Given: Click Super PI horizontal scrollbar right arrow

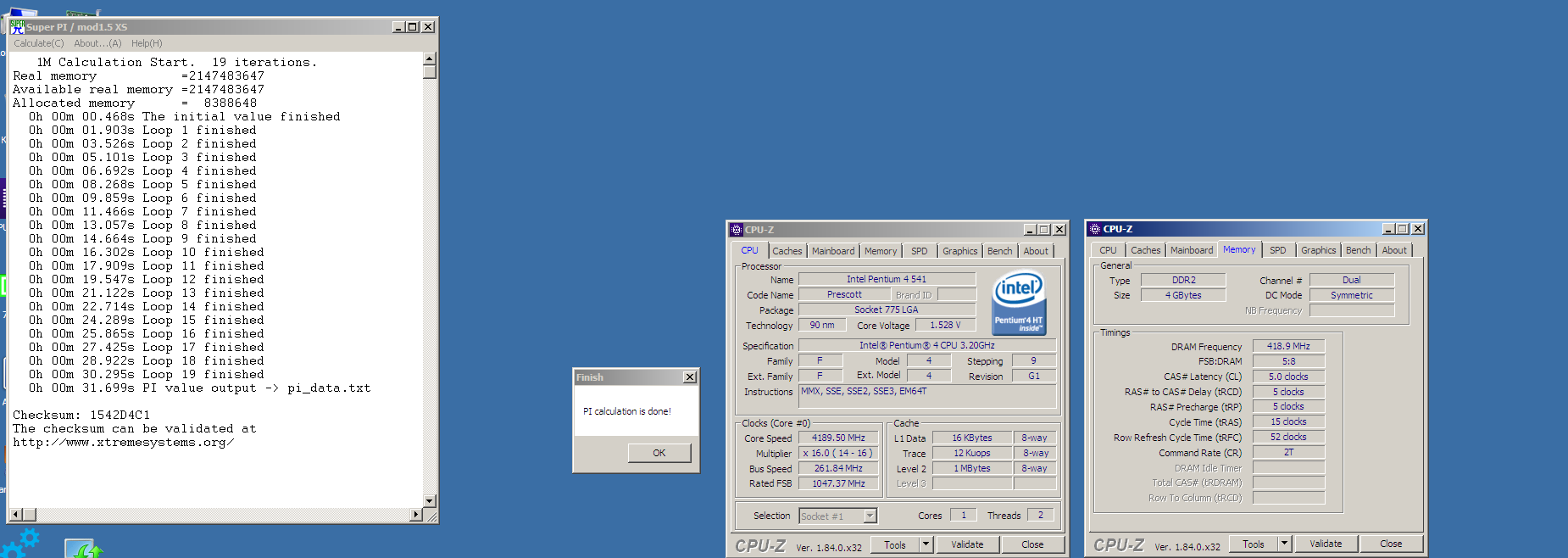Looking at the screenshot, I should (416, 515).
